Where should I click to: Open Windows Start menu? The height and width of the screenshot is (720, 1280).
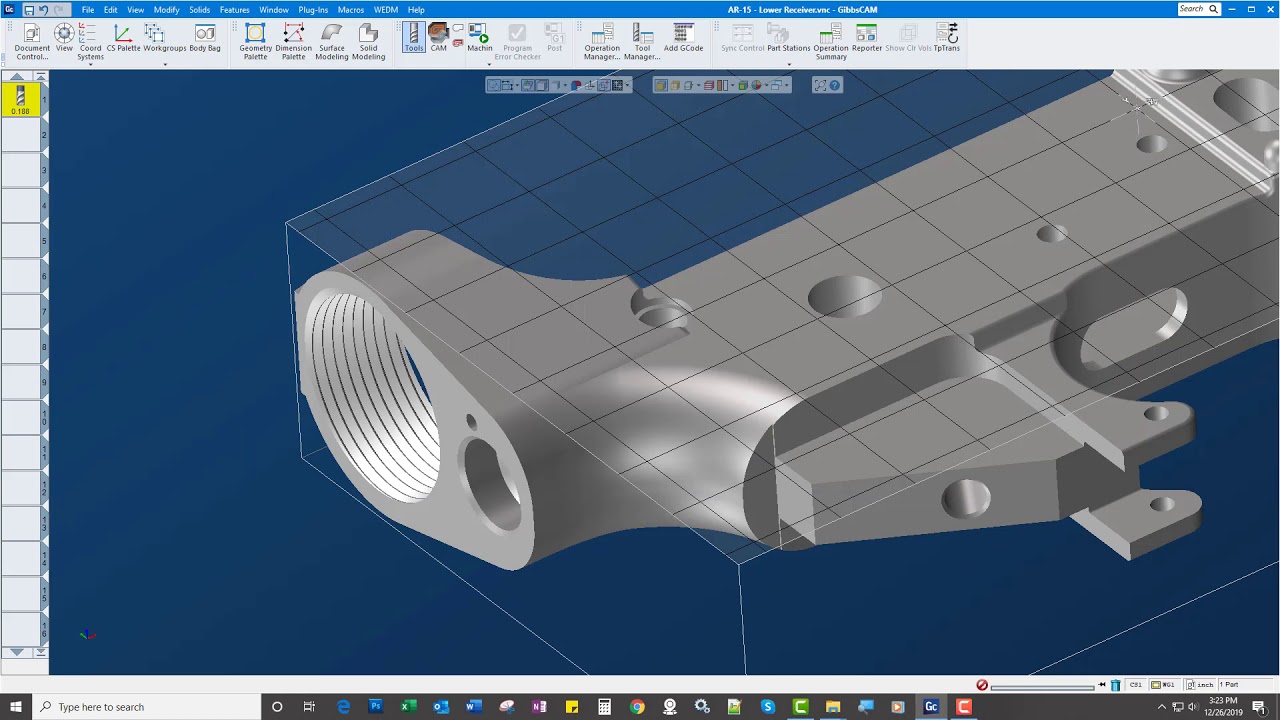tap(16, 707)
